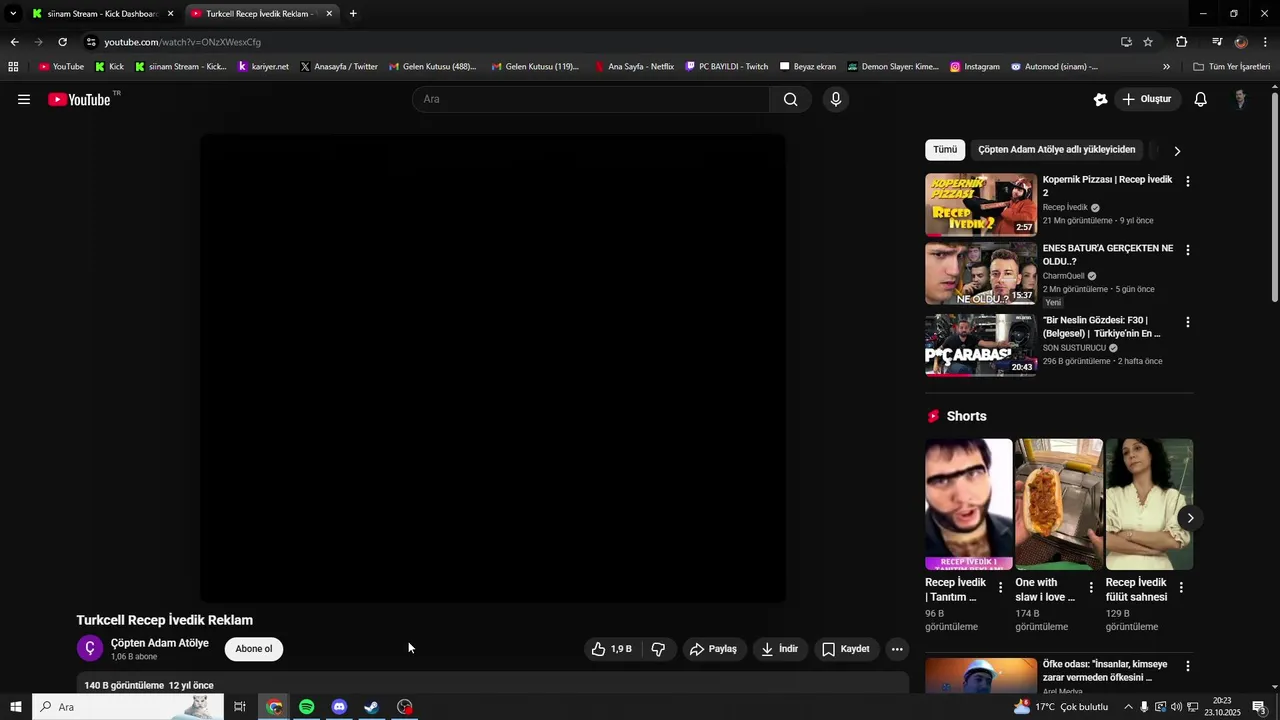Open Windows Start menu
This screenshot has height=720, width=1280.
15,707
